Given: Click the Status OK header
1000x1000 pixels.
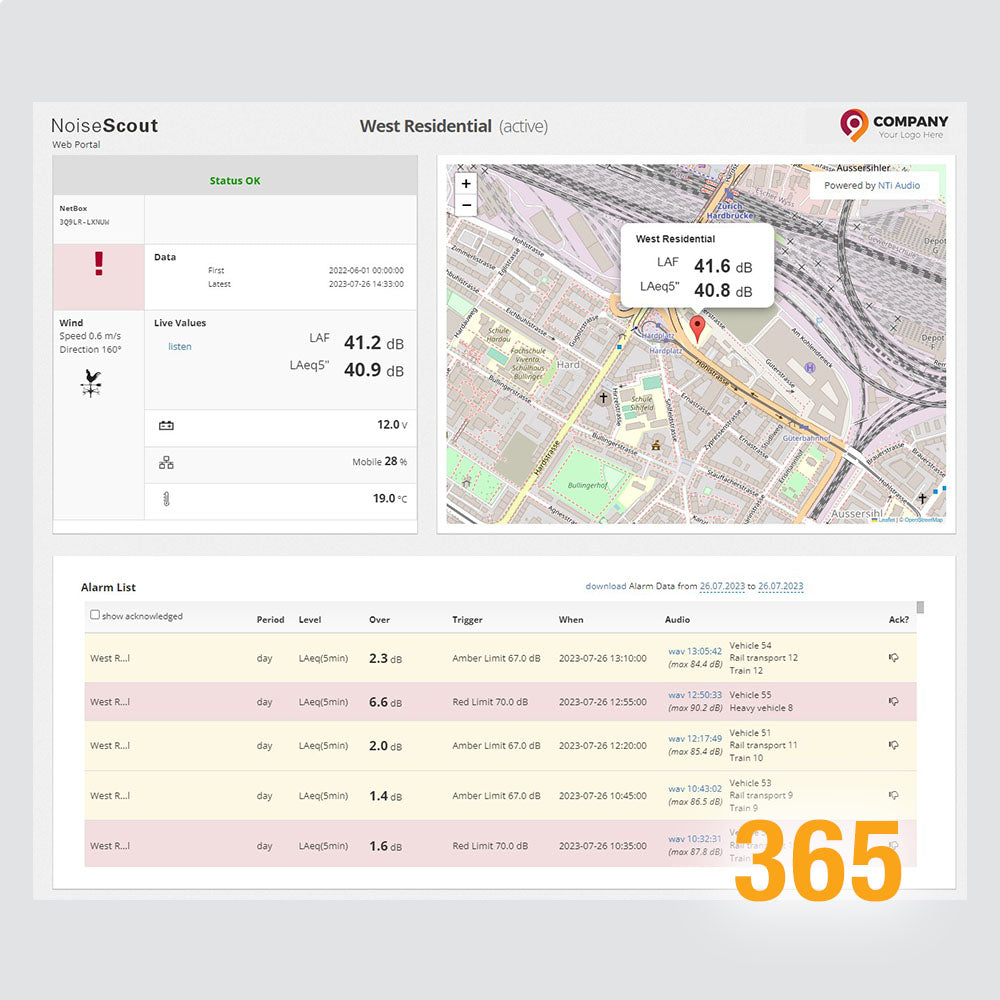Looking at the screenshot, I should pos(234,180).
